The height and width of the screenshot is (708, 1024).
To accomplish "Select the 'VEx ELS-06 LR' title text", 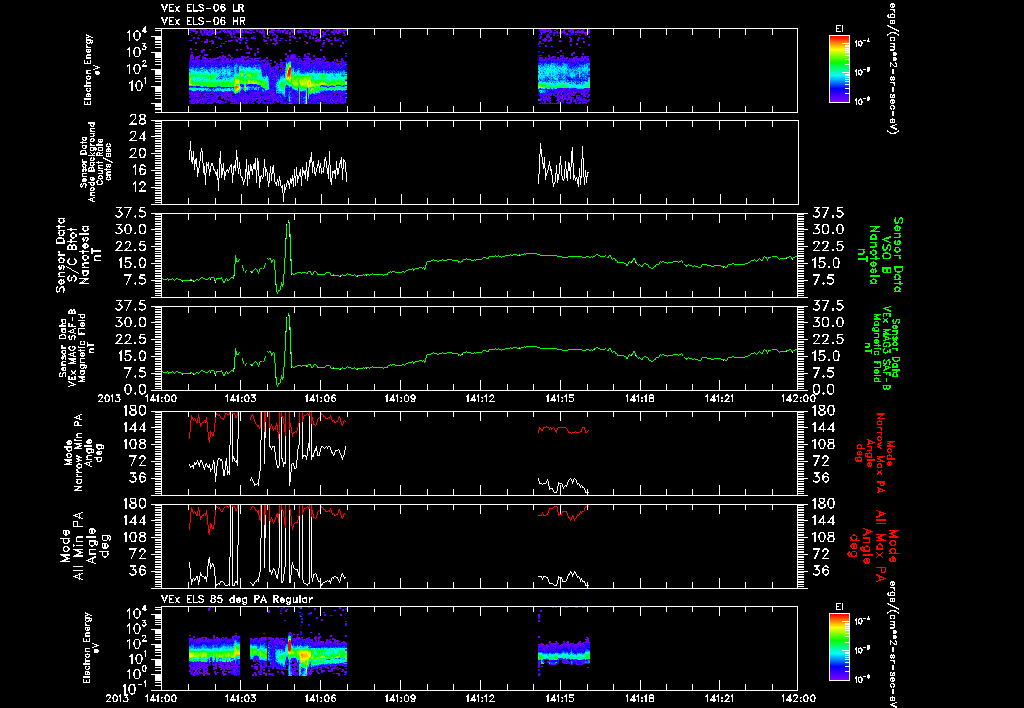I will (203, 8).
